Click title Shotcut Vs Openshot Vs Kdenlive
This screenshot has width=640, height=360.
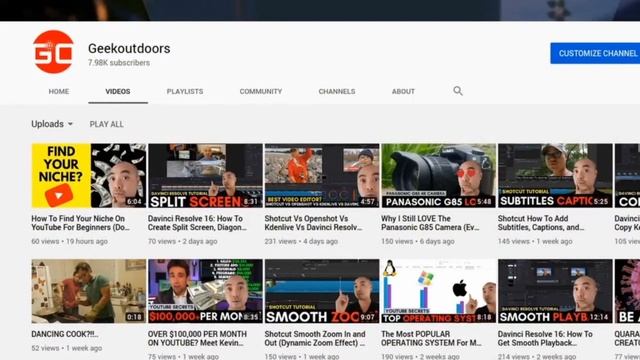313,223
